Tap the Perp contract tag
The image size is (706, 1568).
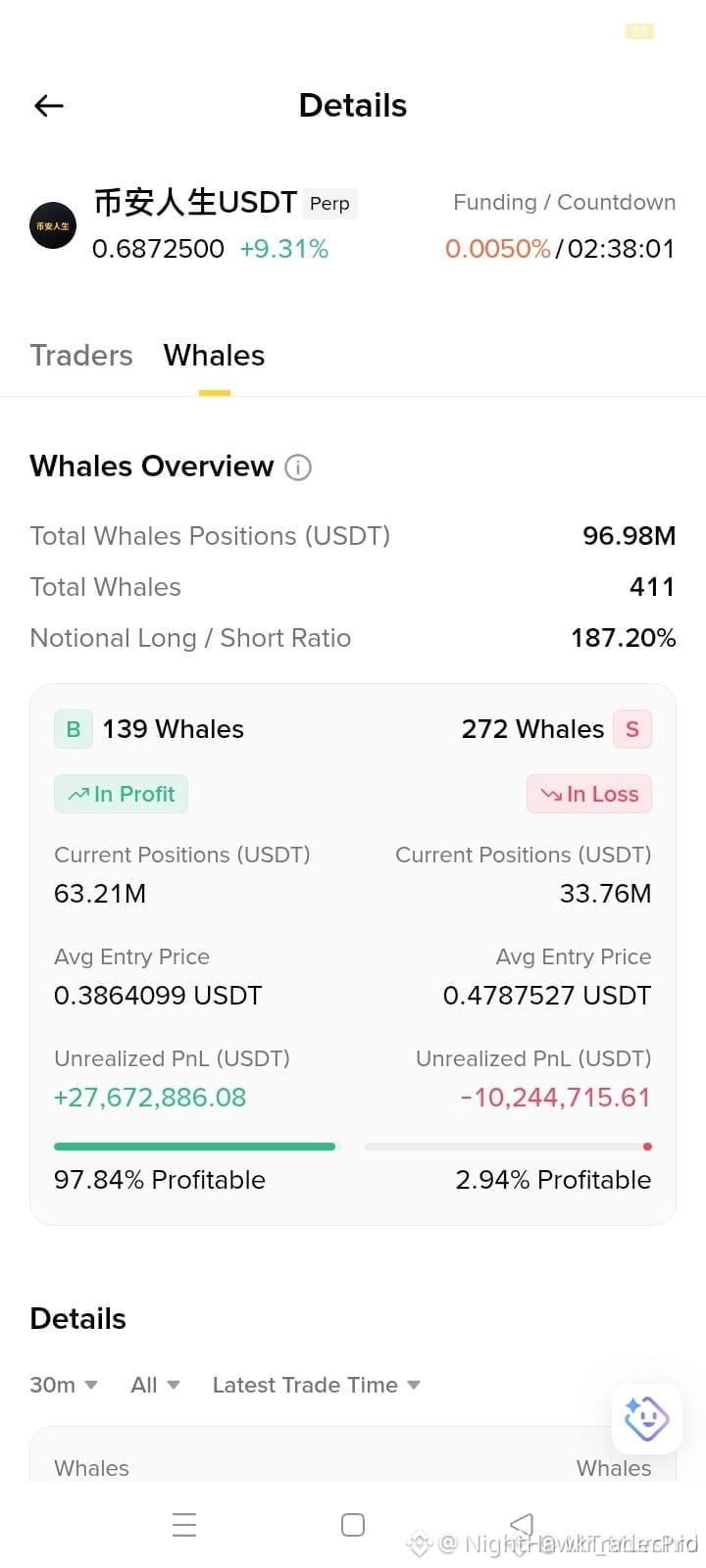coord(329,203)
